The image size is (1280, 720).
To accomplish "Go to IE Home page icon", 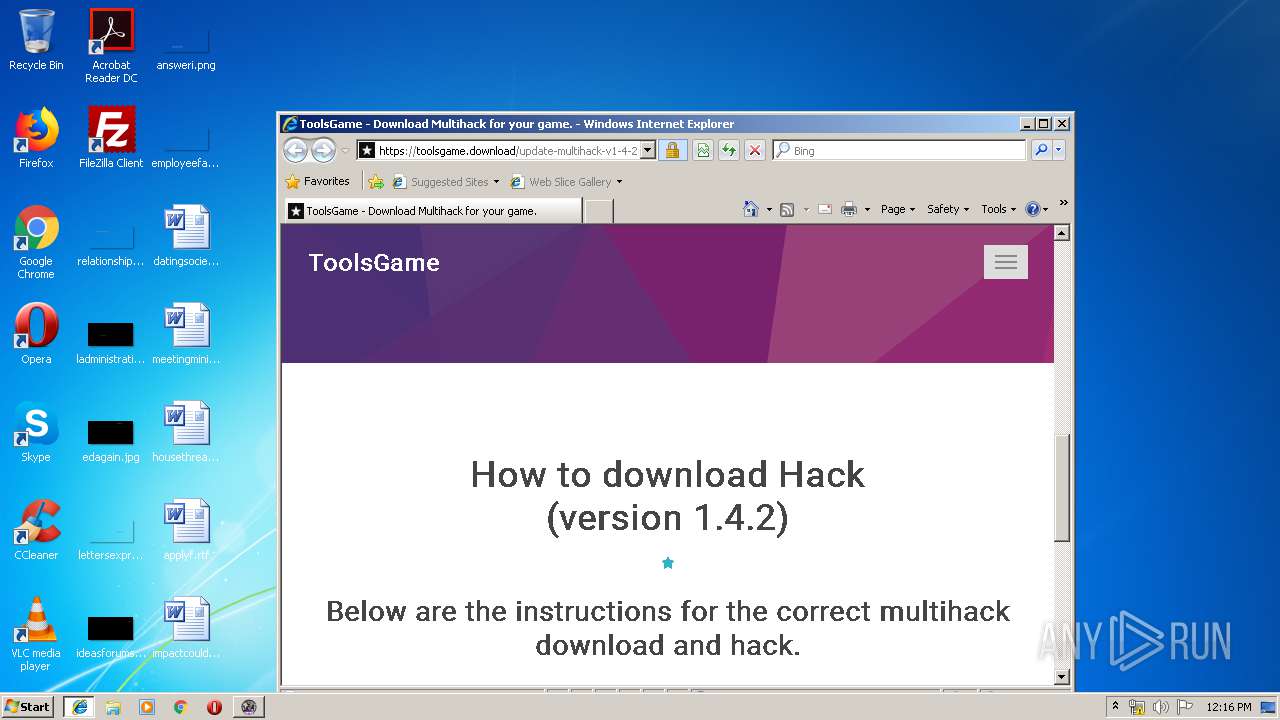I will [751, 209].
